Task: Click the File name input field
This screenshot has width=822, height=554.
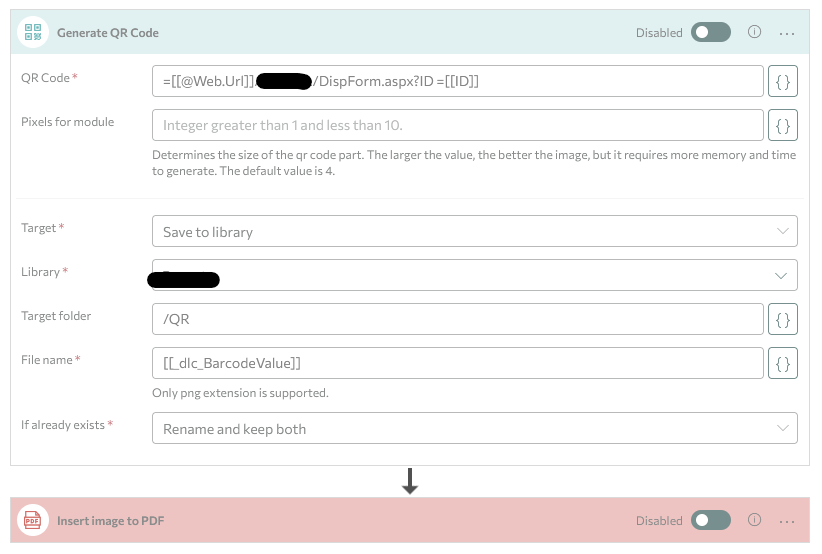Action: [457, 363]
